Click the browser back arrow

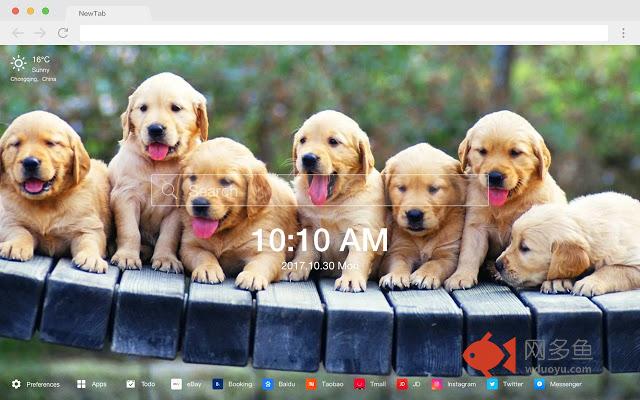coord(18,33)
